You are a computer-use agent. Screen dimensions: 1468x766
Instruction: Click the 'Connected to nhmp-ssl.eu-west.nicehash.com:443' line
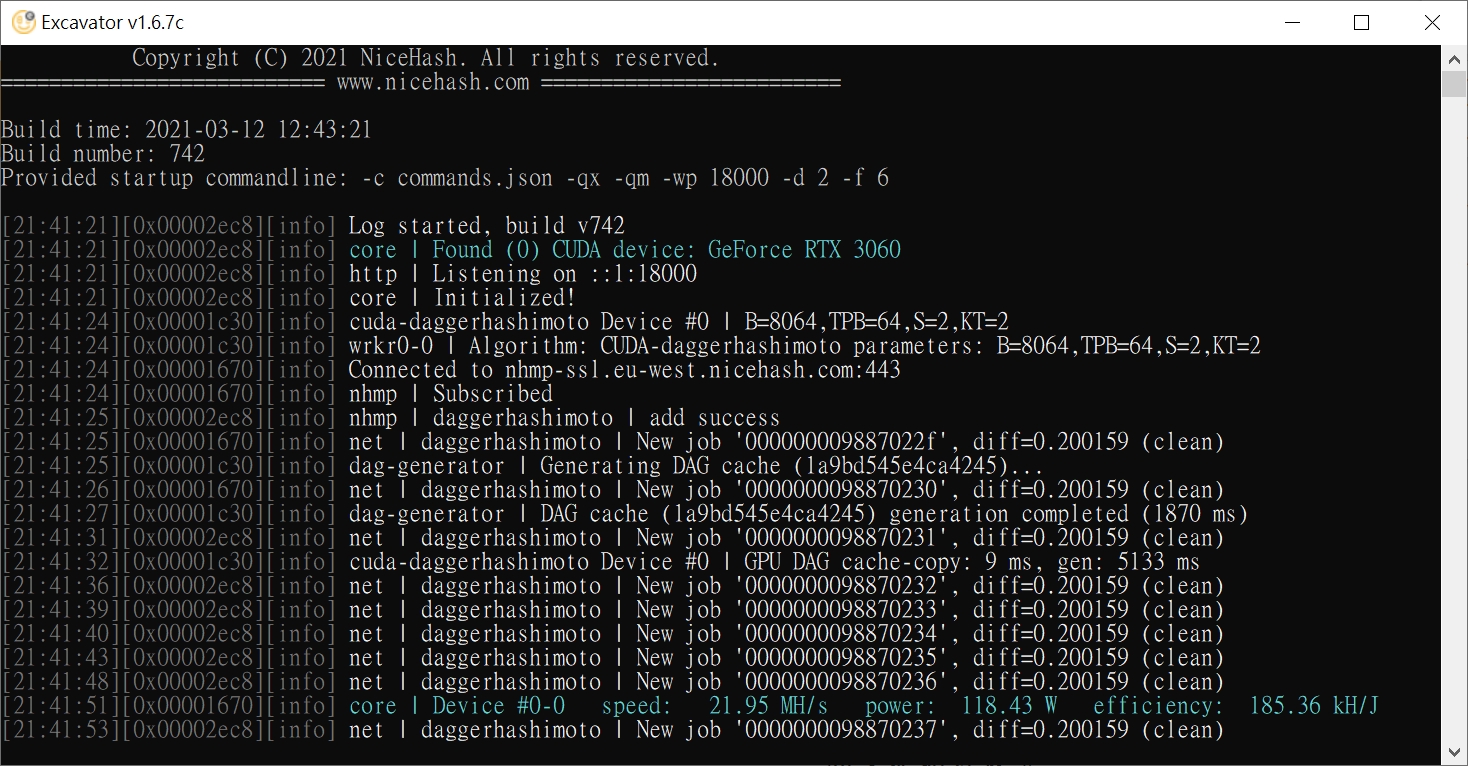point(451,370)
